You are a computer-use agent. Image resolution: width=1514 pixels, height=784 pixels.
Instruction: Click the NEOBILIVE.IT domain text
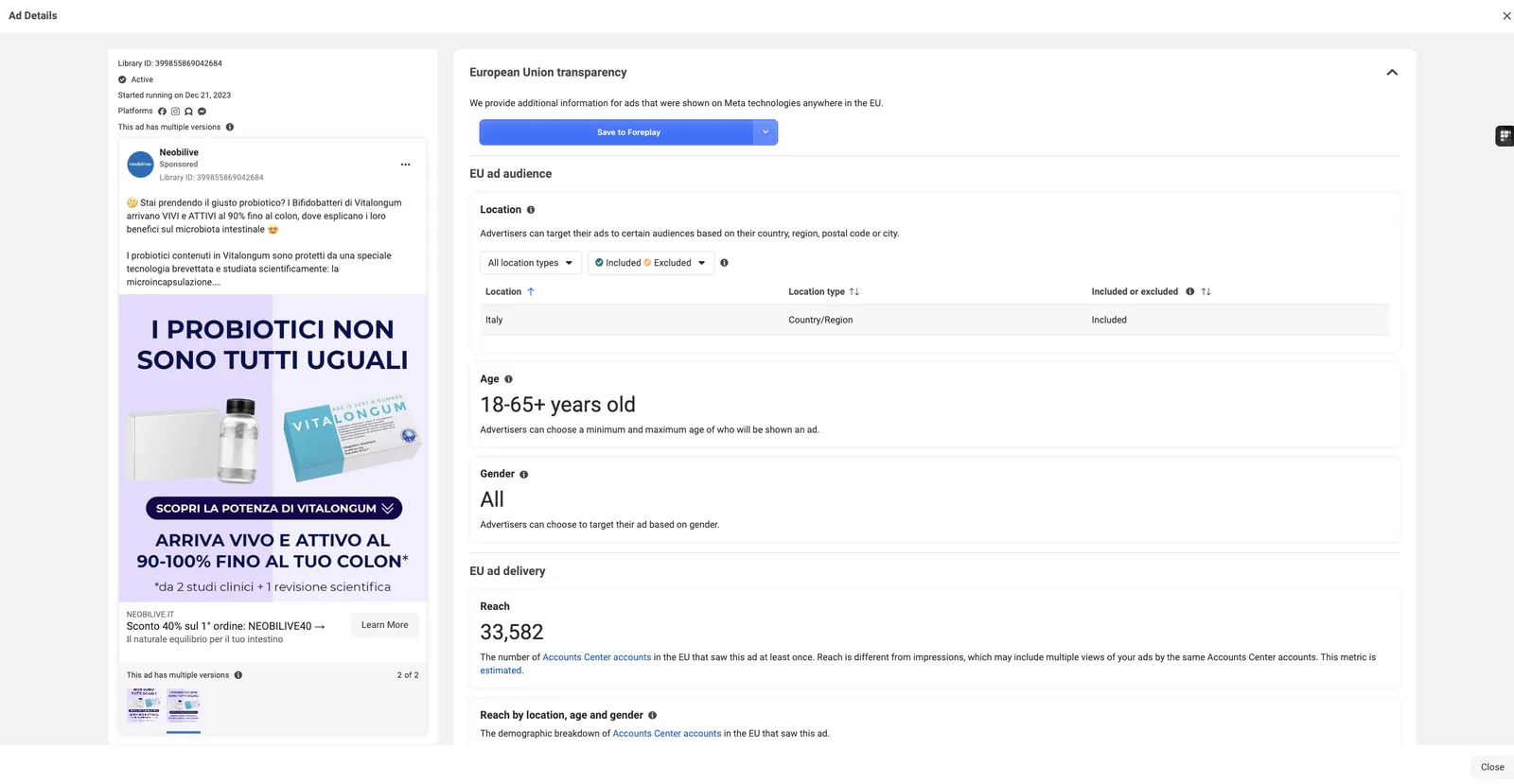[x=150, y=615]
